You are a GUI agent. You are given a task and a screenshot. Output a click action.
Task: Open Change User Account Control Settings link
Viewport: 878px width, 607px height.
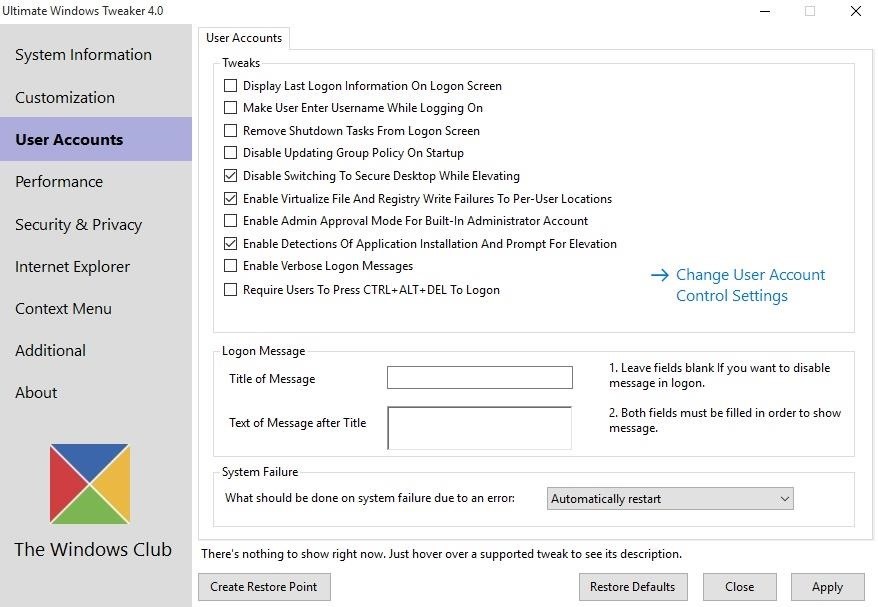(x=750, y=285)
